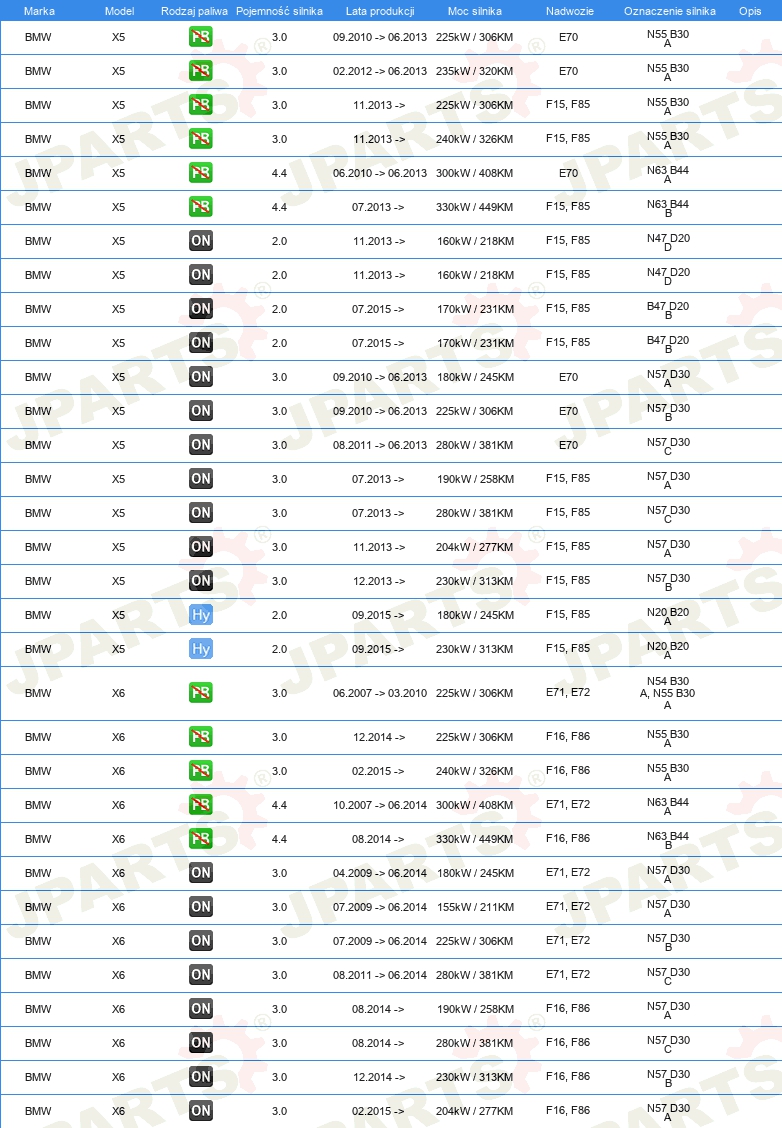Select power 240kW / 326KM in the X5 row
782x1128 pixels.
click(475, 140)
